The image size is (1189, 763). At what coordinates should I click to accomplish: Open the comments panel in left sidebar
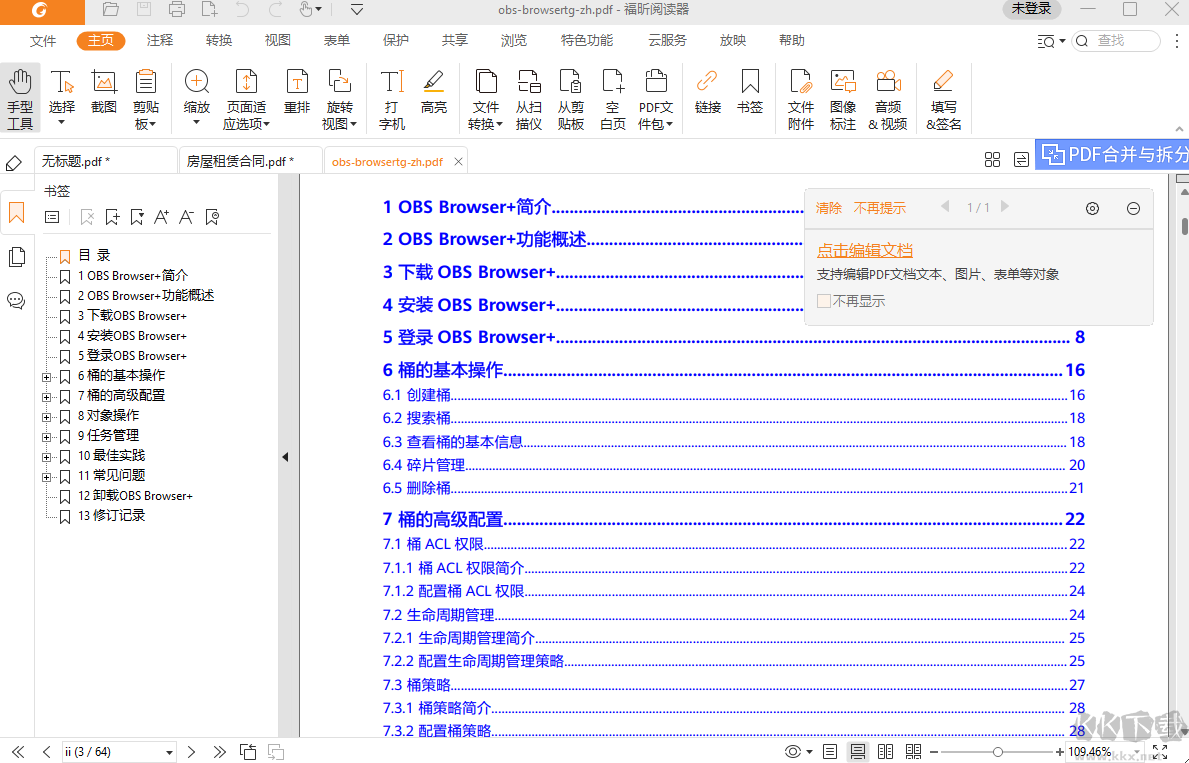(16, 301)
